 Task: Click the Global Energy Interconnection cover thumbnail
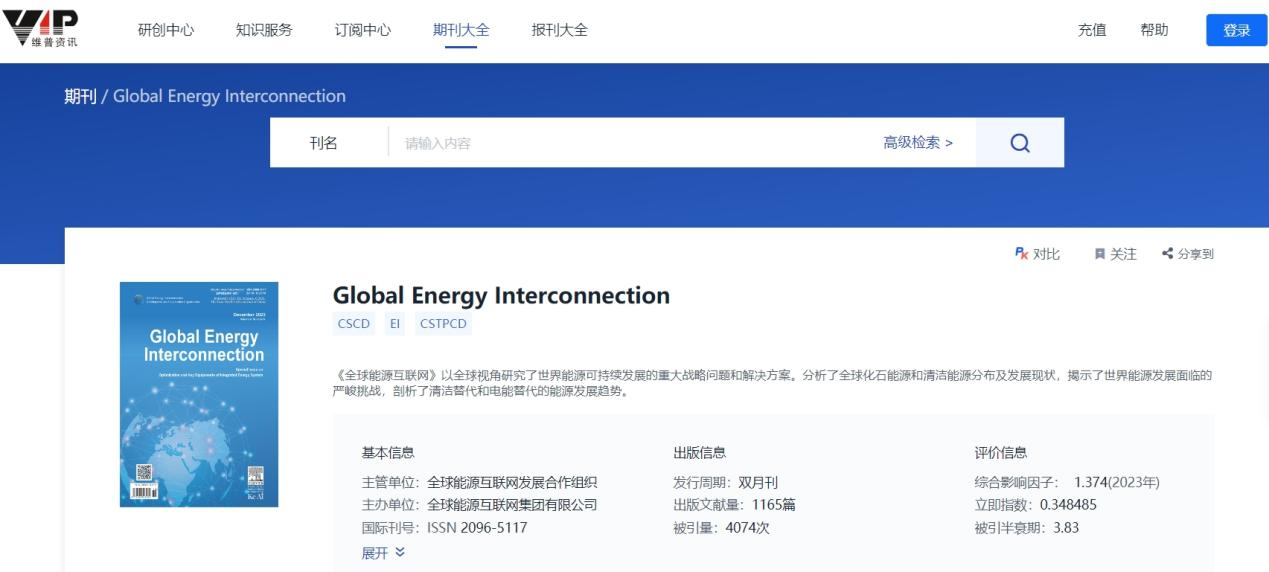pos(199,394)
